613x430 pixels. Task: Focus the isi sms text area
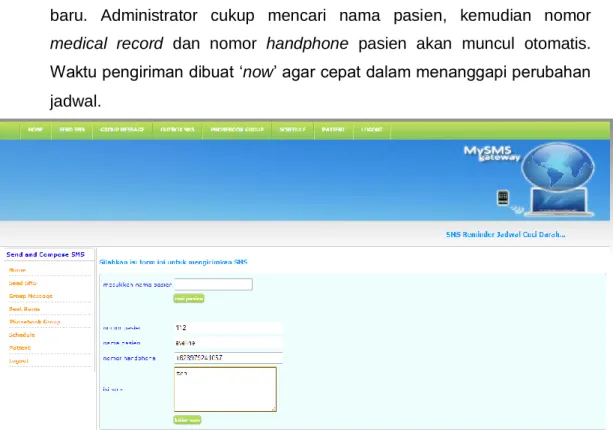(x=225, y=389)
